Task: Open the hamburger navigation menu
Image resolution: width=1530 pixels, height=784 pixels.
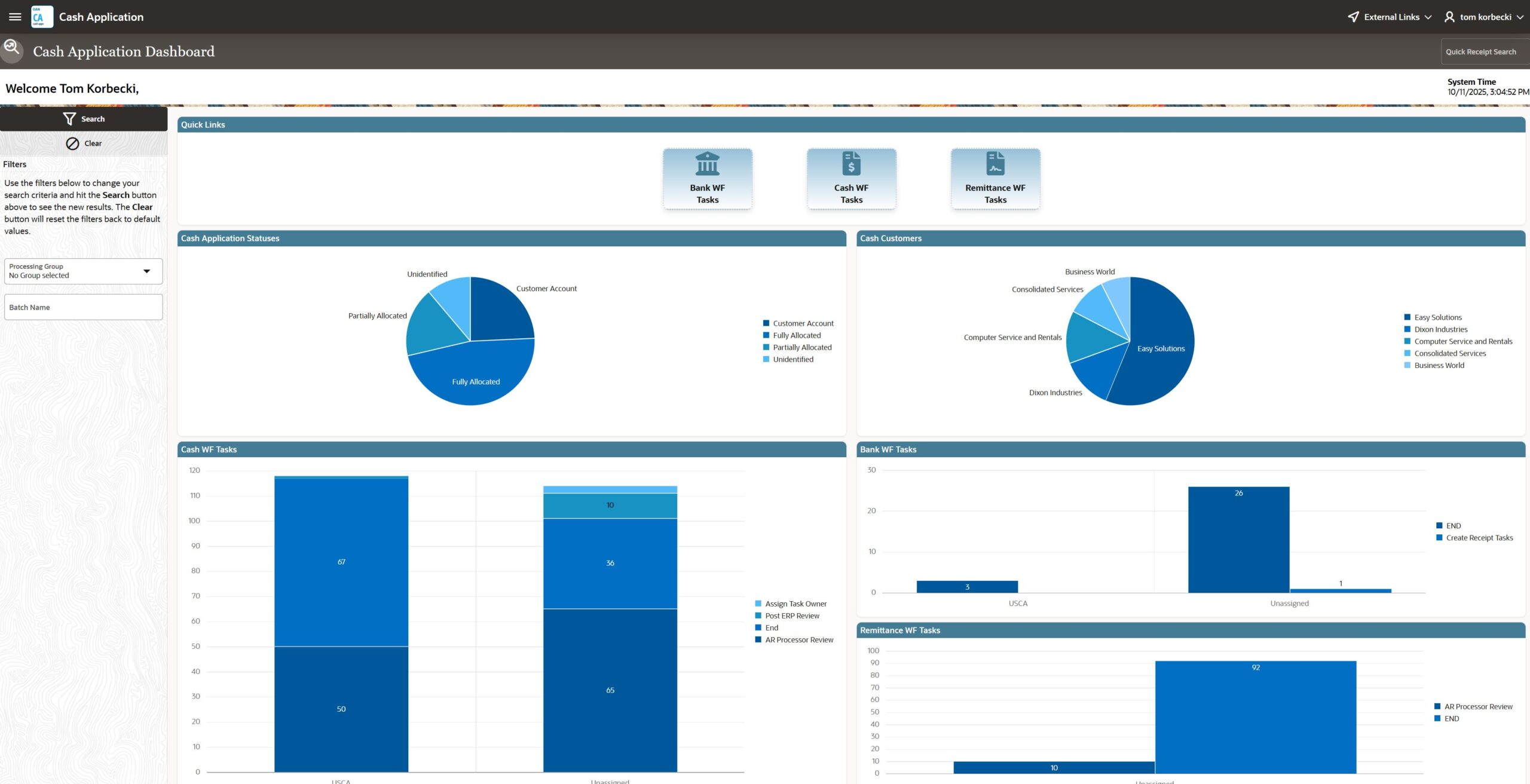Action: coord(15,17)
